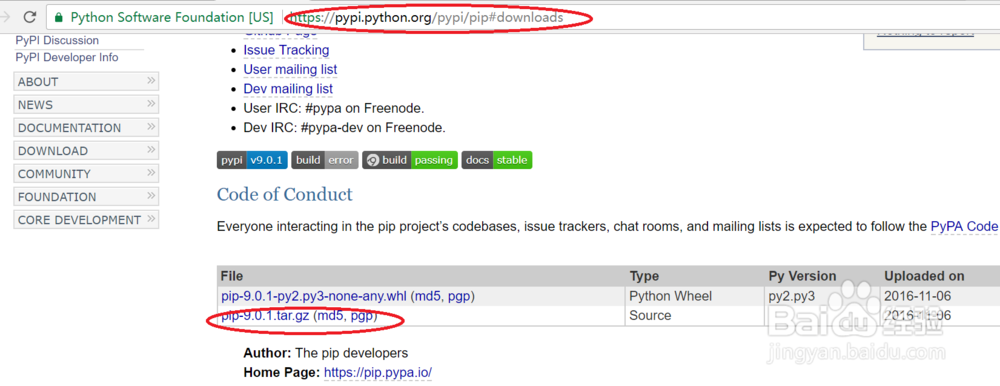Viewport: 1000px width, 386px height.
Task: Reload the page with the refresh icon
Action: pyautogui.click(x=29, y=17)
